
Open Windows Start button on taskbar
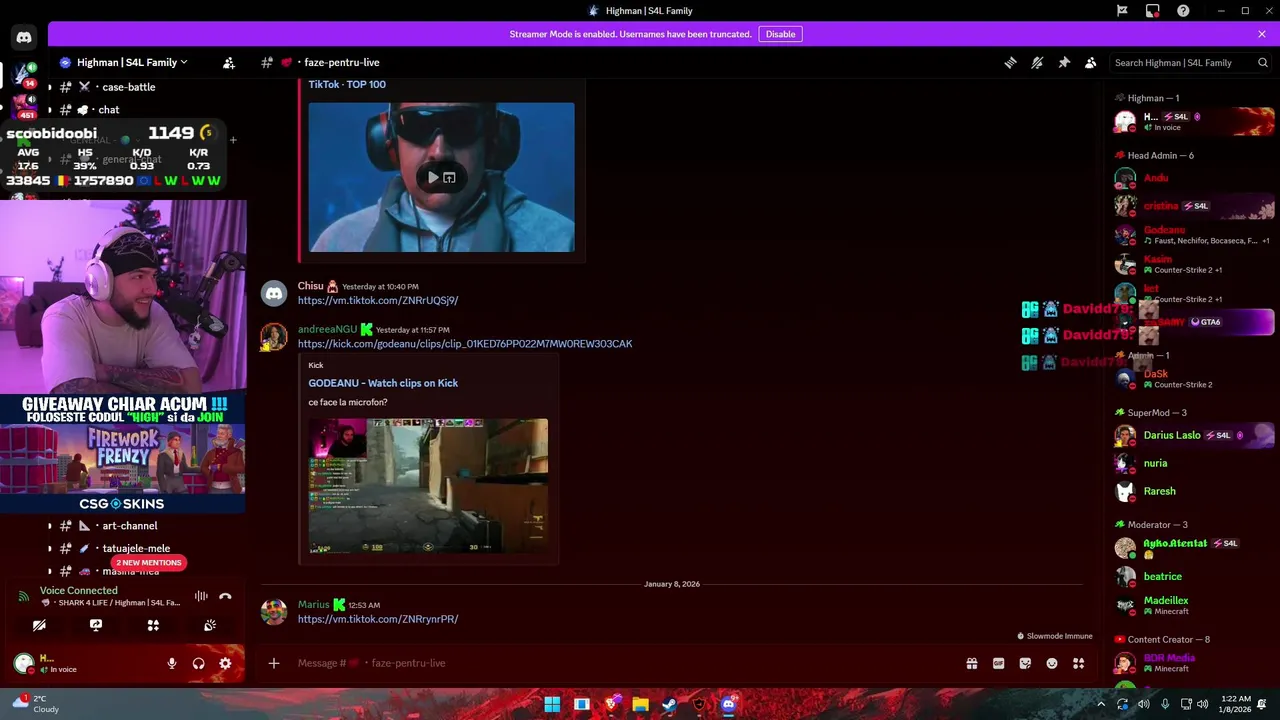pos(552,704)
